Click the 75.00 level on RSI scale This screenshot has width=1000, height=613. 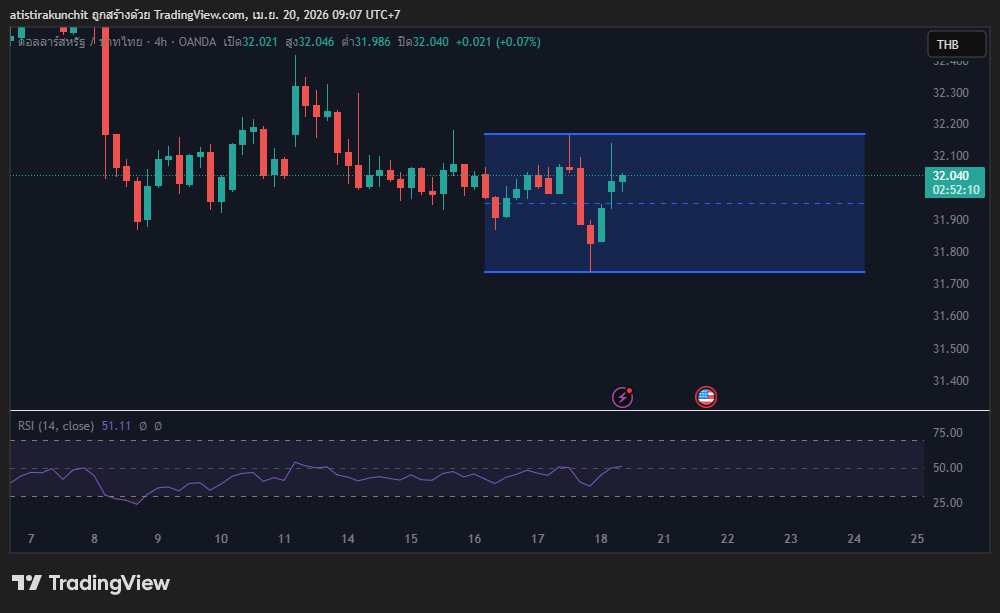click(x=948, y=433)
